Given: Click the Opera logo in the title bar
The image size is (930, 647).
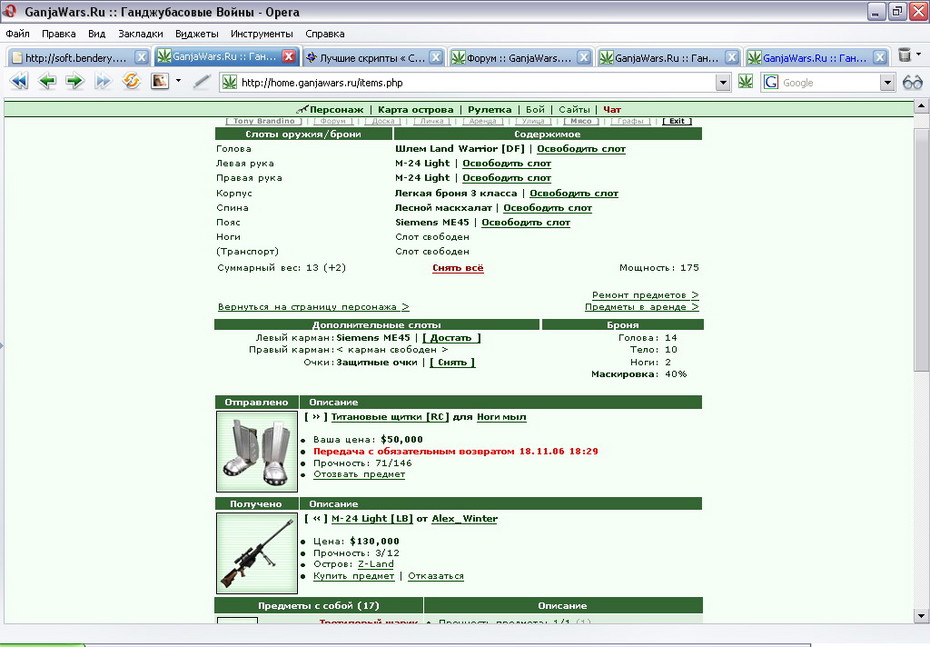Looking at the screenshot, I should [10, 11].
